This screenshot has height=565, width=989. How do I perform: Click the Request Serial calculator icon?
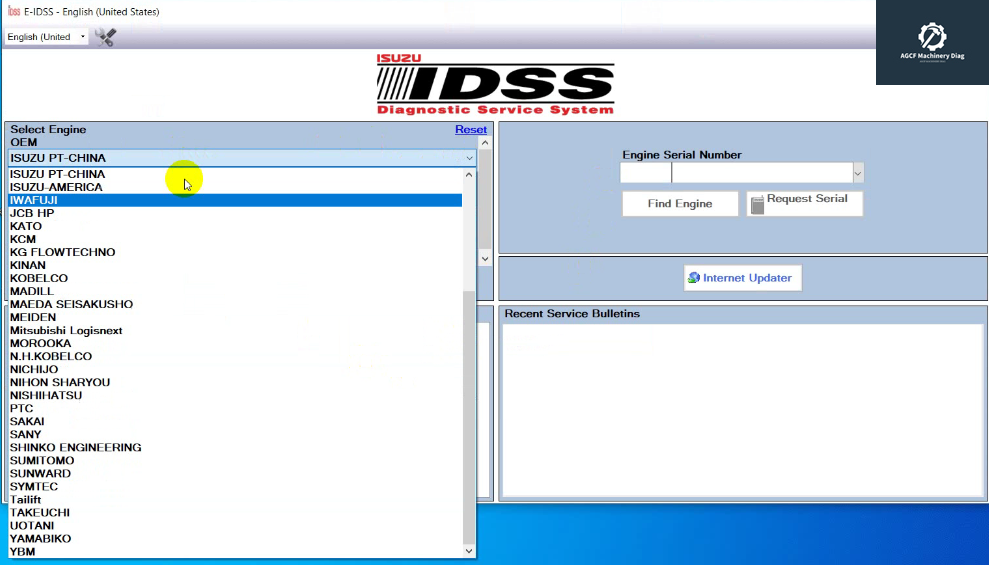tap(758, 204)
